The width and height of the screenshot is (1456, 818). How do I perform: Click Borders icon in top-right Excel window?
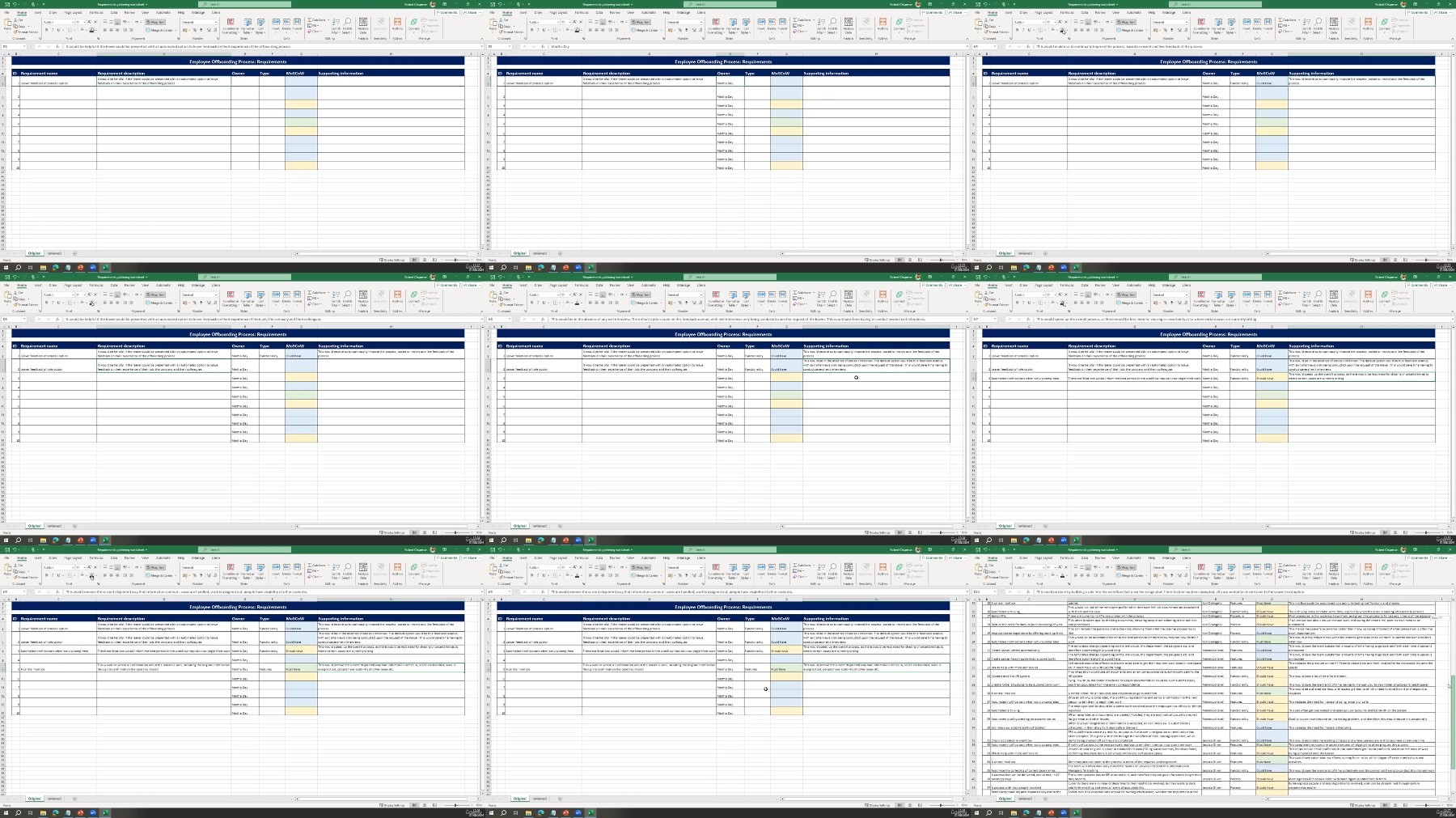pos(1042,30)
